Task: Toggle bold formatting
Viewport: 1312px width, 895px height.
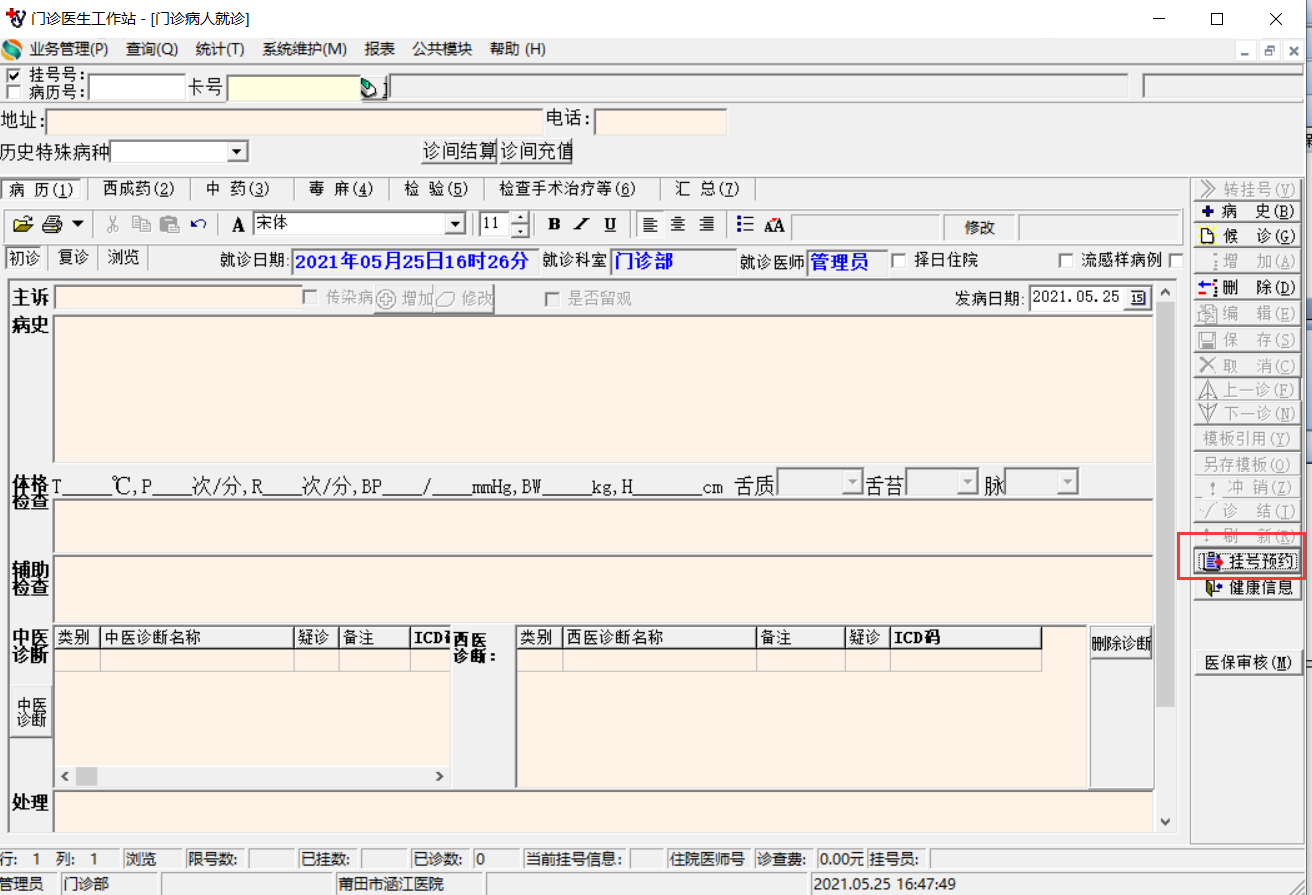Action: click(x=554, y=224)
